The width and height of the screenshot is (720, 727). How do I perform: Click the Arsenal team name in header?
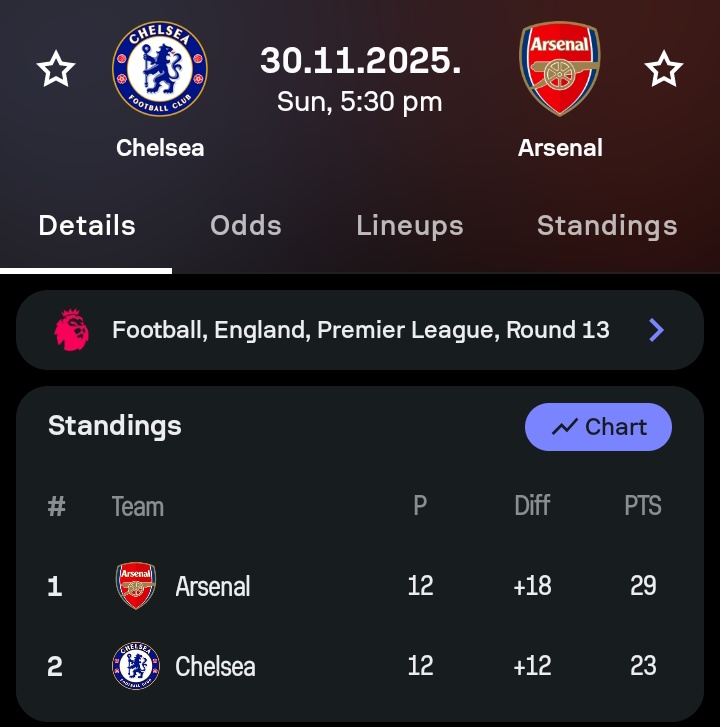560,148
